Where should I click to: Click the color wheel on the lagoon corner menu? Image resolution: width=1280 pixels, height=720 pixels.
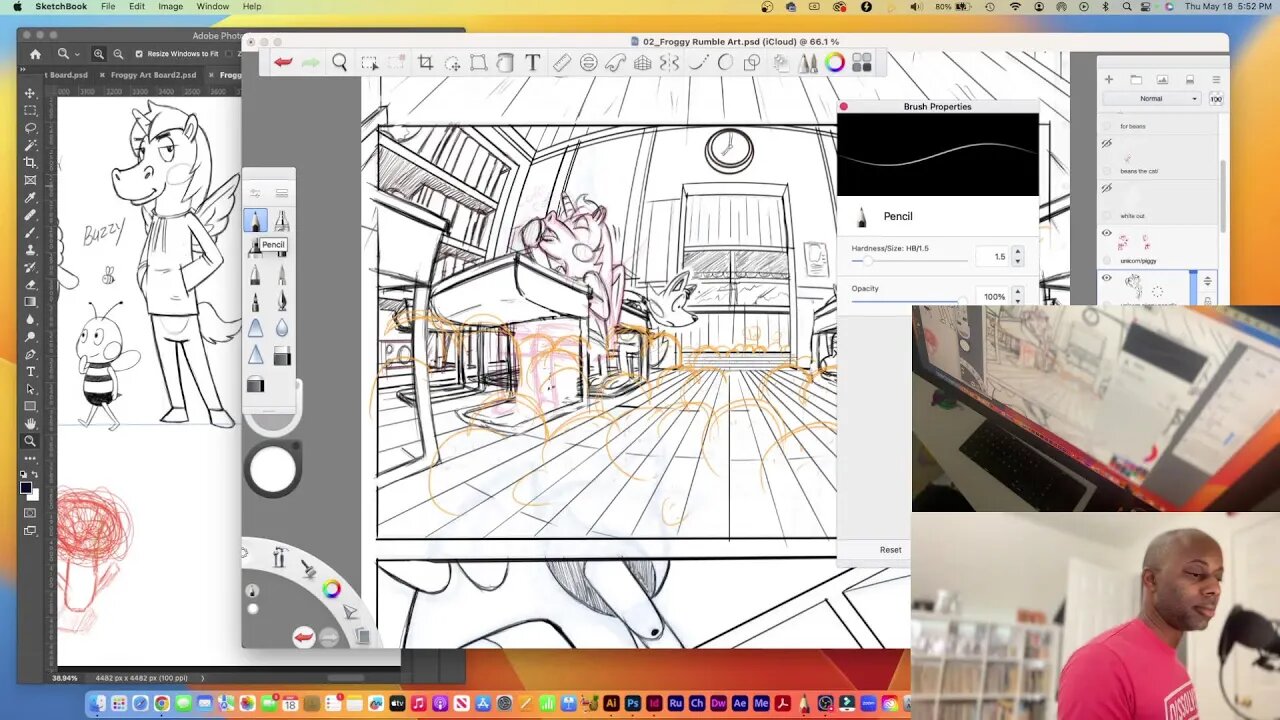(331, 590)
